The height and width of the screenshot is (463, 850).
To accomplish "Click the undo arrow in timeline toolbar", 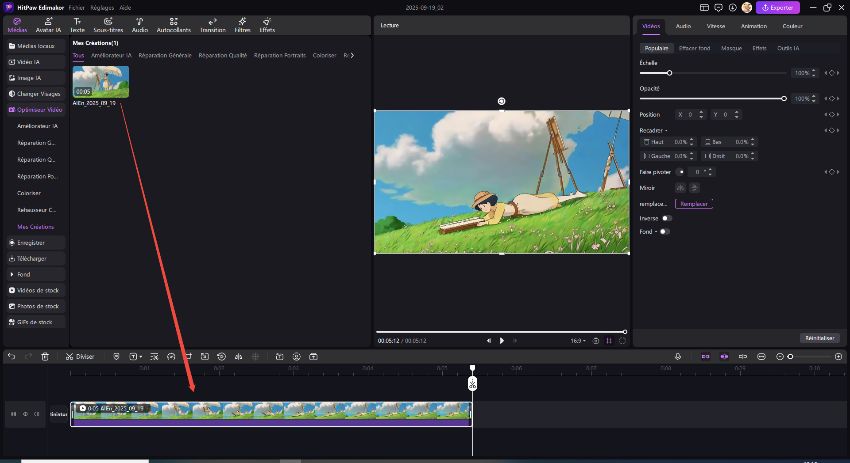I will [x=11, y=356].
